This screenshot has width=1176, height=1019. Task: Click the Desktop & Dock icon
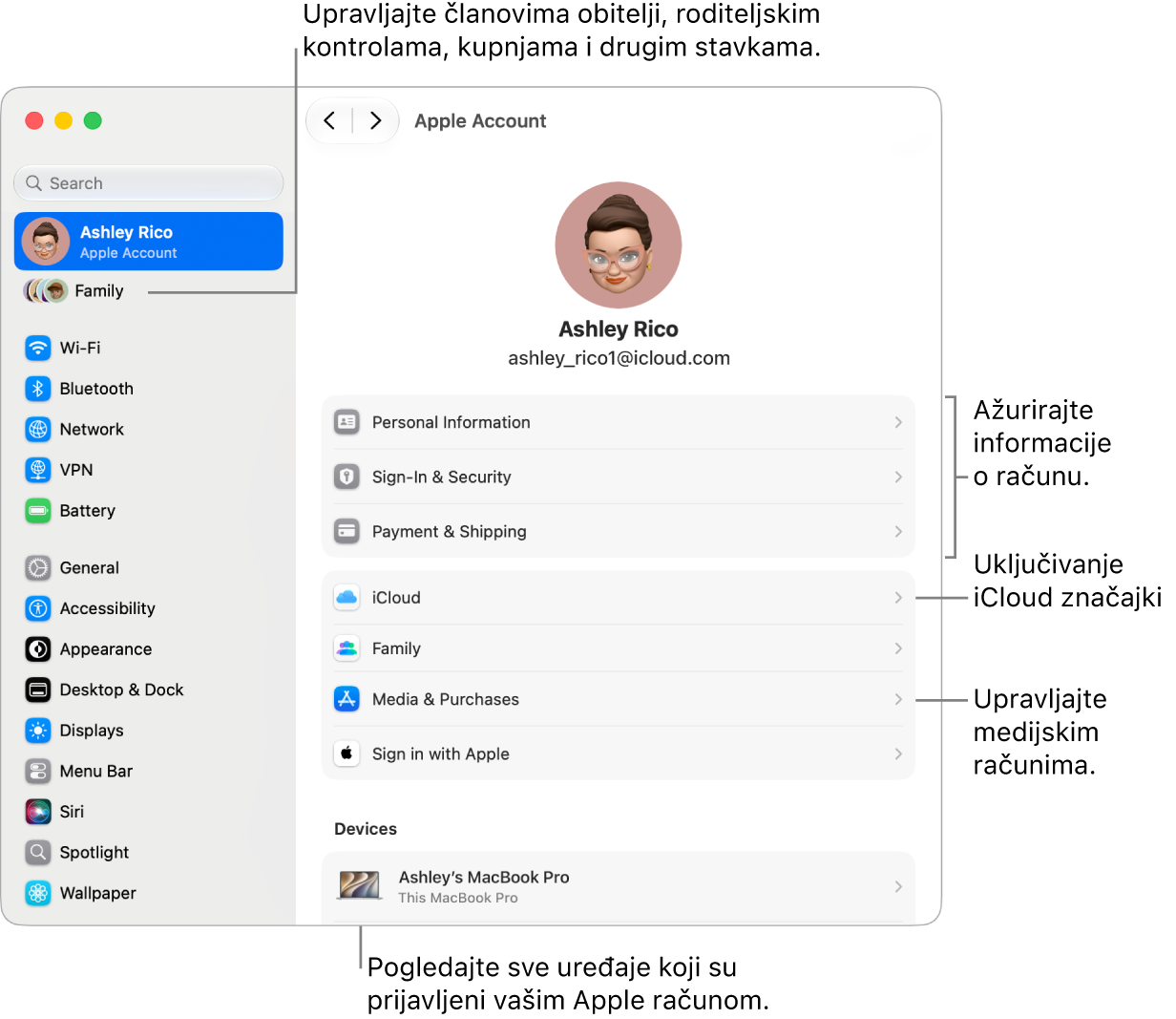[38, 690]
